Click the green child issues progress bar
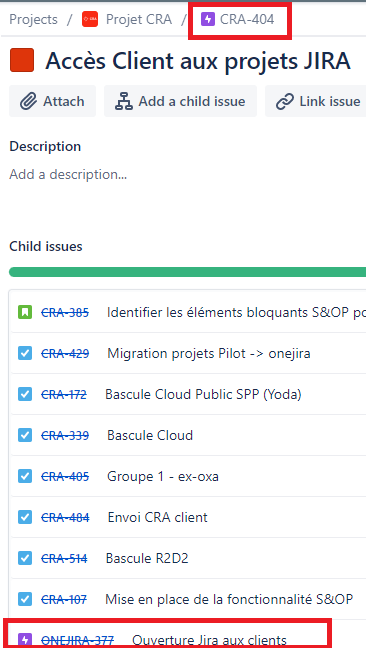366x648 pixels. 187,272
